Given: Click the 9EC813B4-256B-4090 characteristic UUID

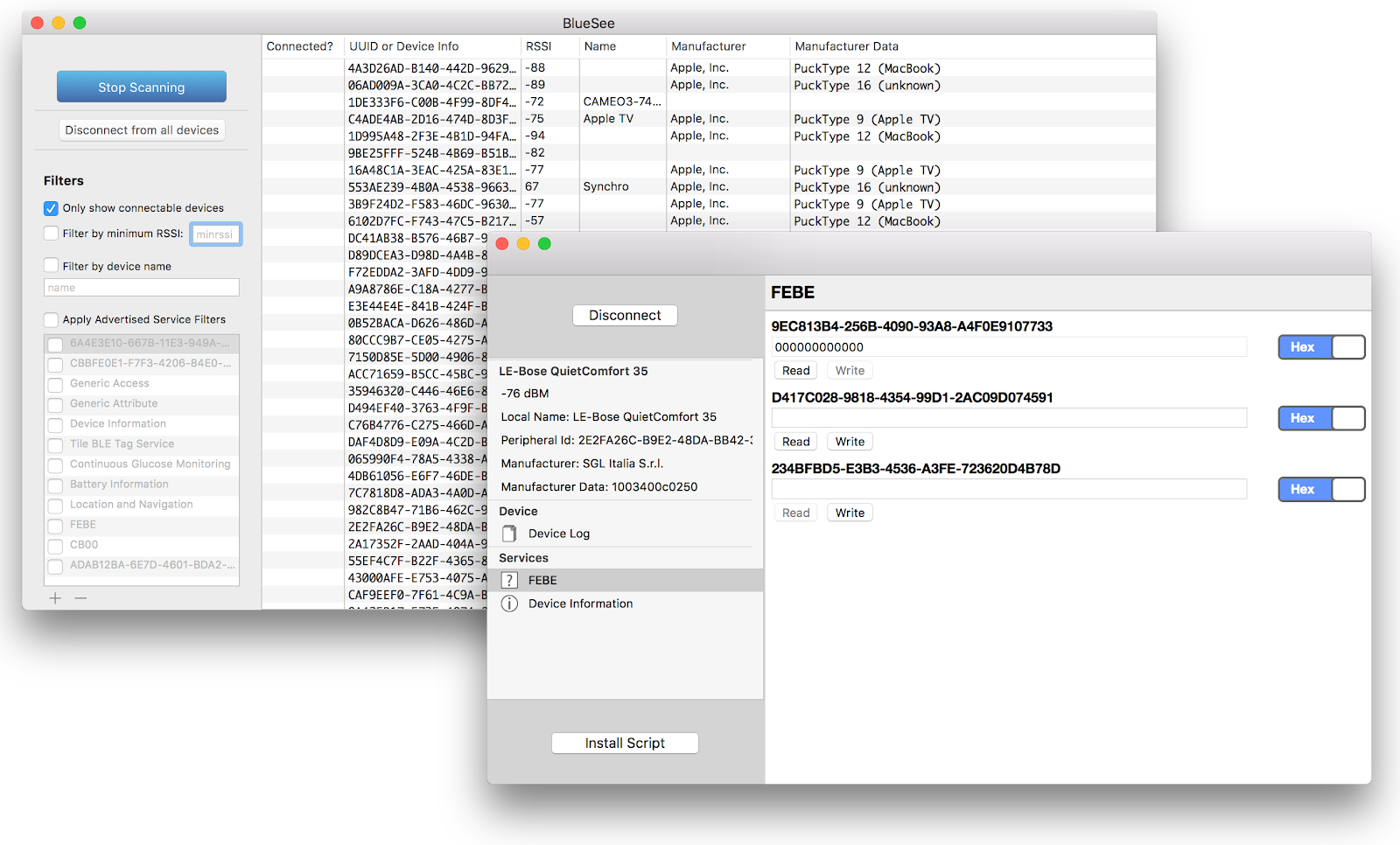Looking at the screenshot, I should coord(912,326).
